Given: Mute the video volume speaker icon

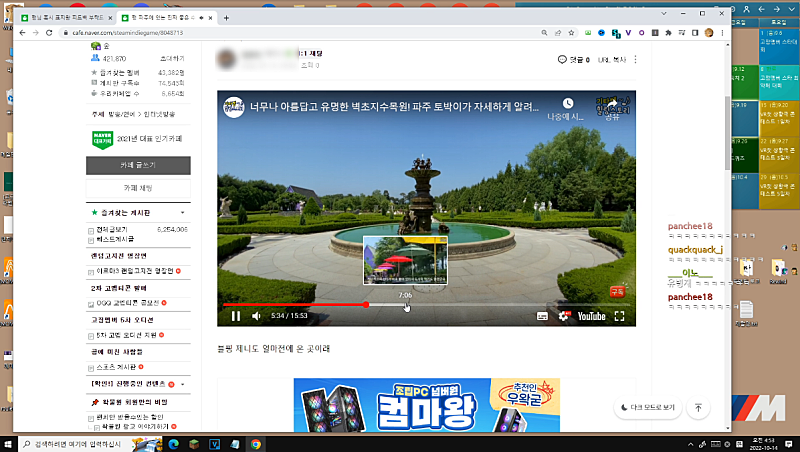Looking at the screenshot, I should click(256, 316).
